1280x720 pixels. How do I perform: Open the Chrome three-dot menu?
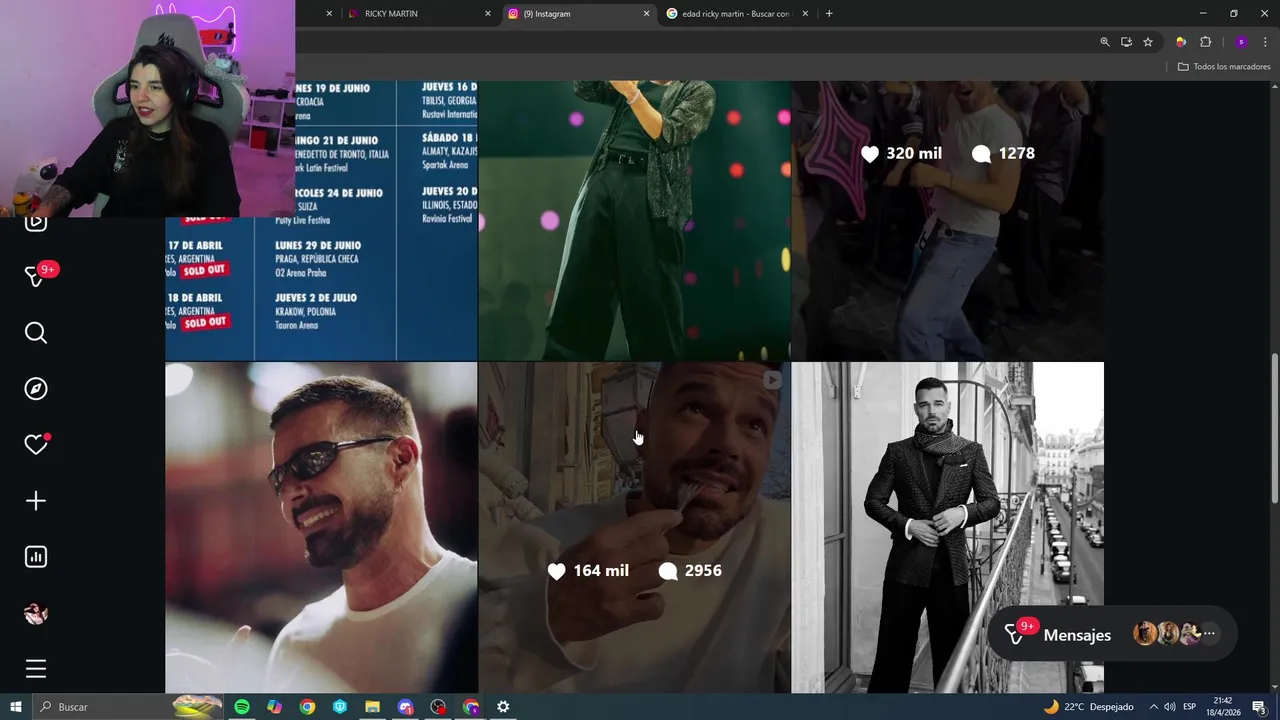pos(1266,42)
